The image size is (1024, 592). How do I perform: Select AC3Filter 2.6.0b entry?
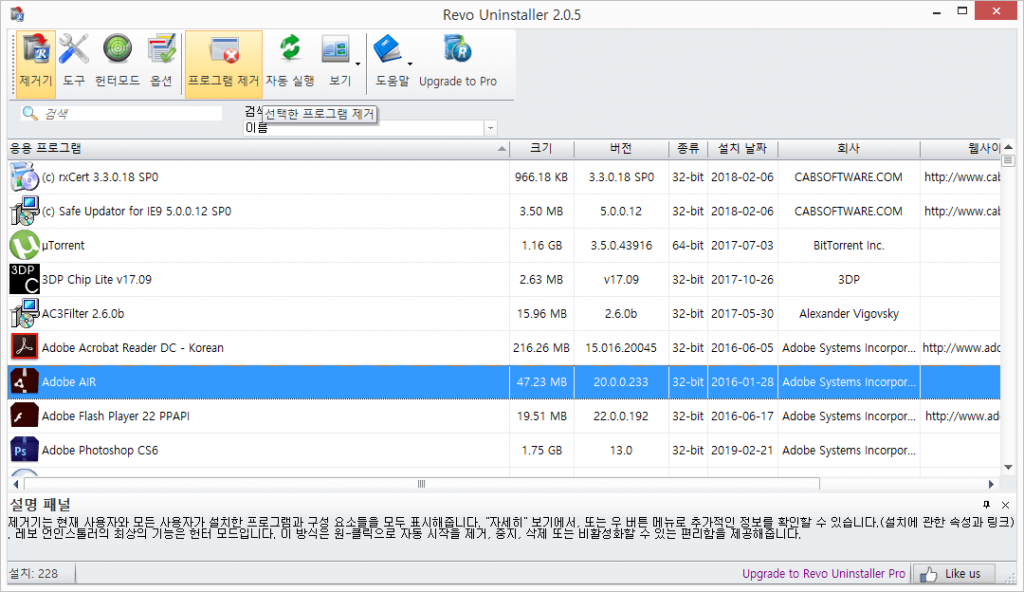pos(83,314)
